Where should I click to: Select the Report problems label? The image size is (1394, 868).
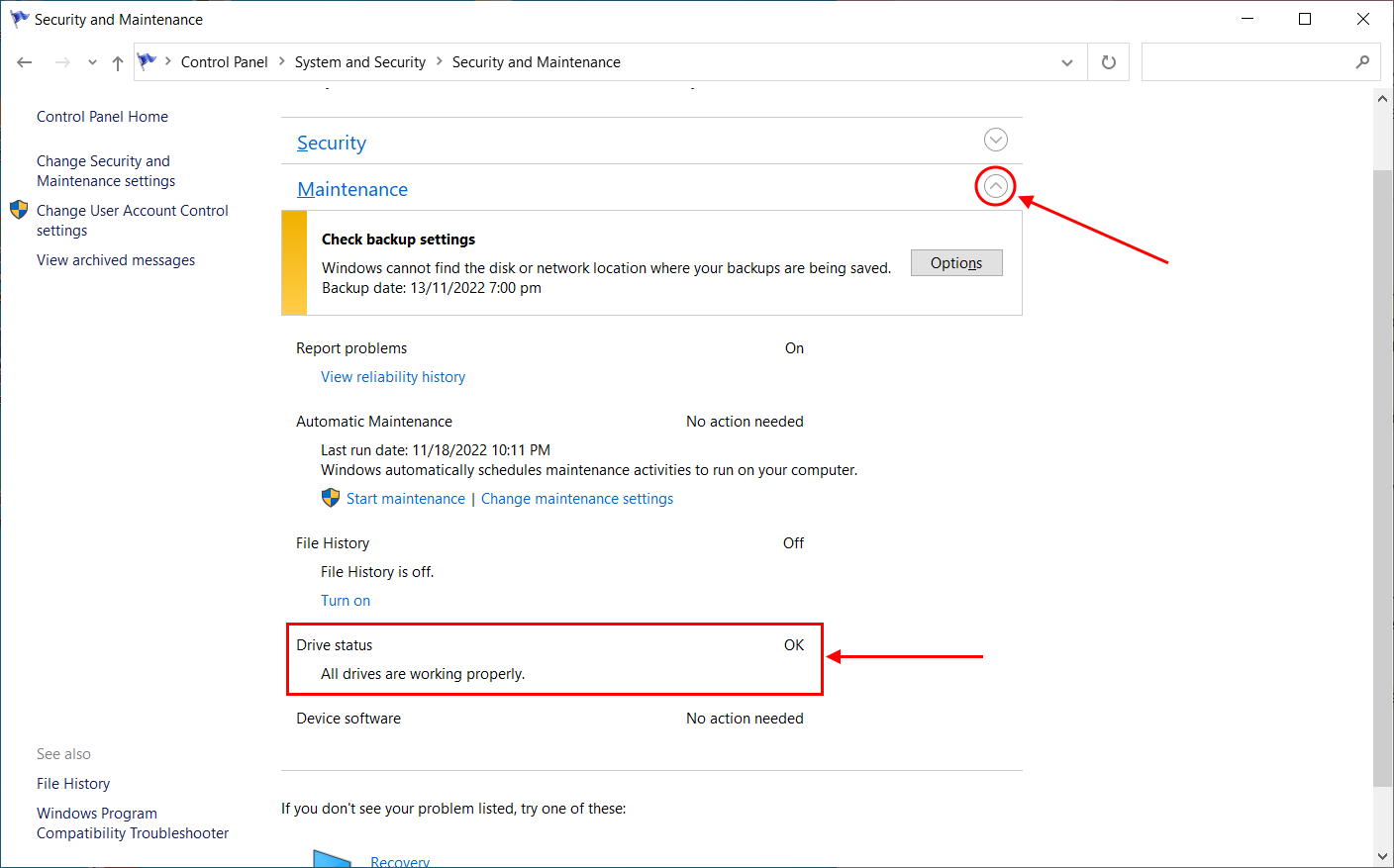[351, 348]
